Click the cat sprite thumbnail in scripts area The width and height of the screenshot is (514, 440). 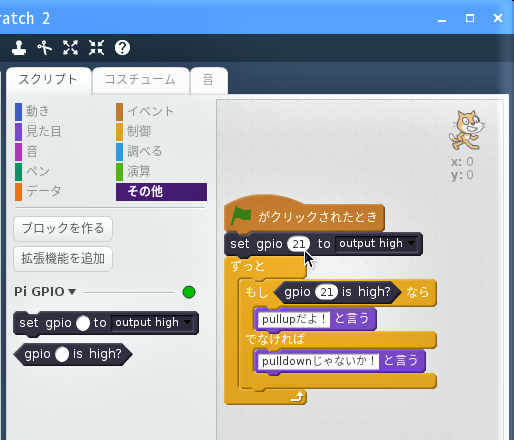pos(467,130)
